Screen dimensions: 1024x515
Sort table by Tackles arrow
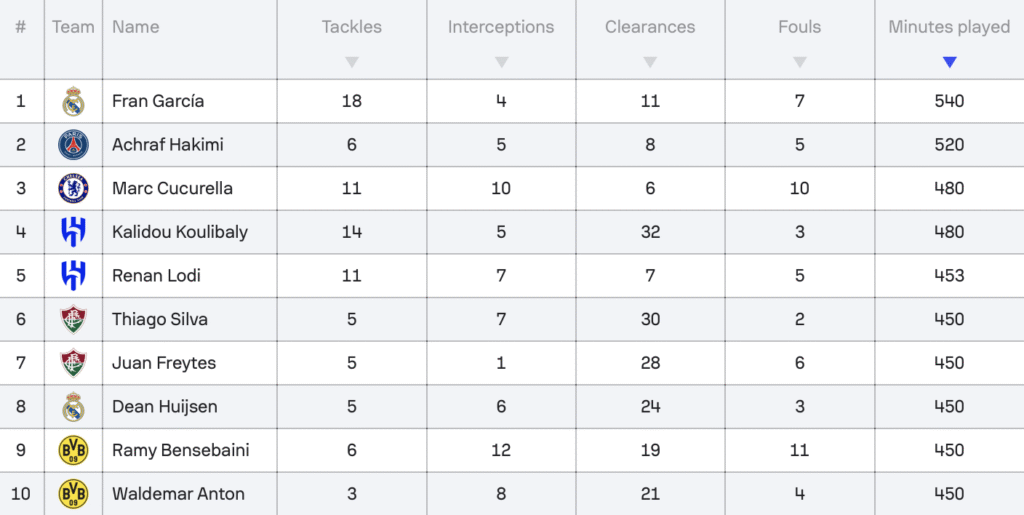[352, 63]
